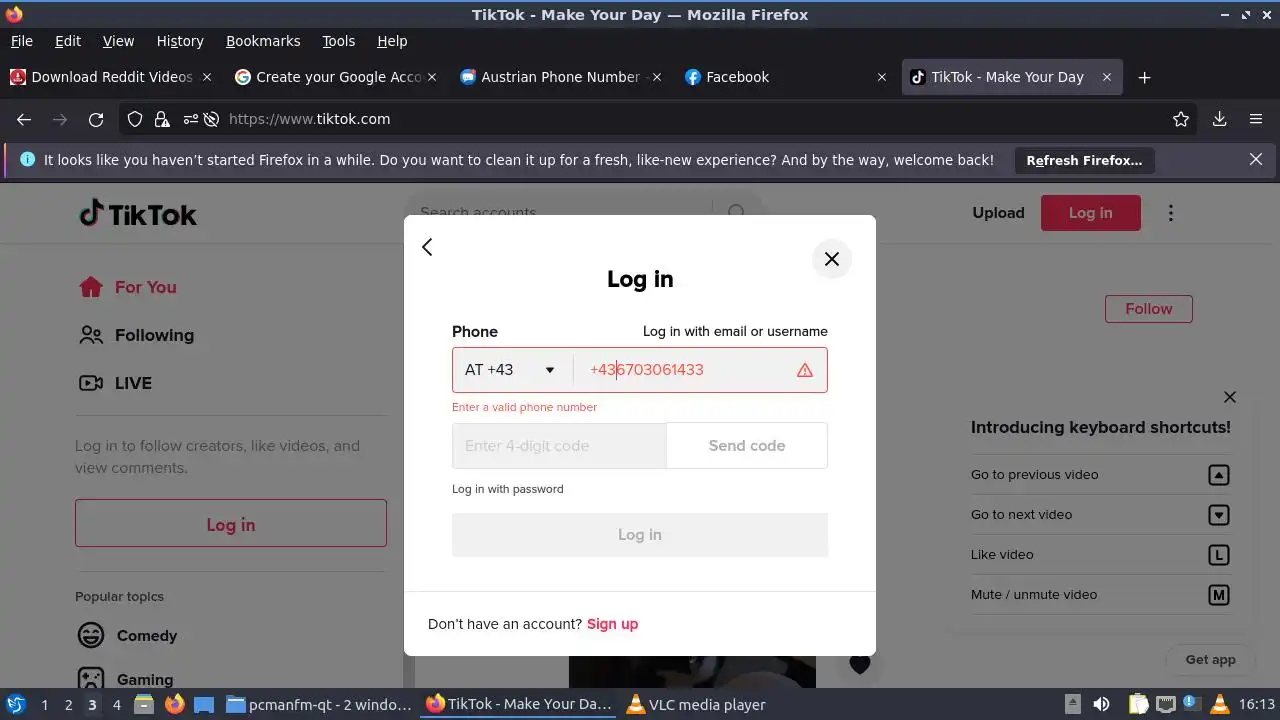Click the Refresh Firefox button
Screen dimensions: 1280x720
[1084, 160]
